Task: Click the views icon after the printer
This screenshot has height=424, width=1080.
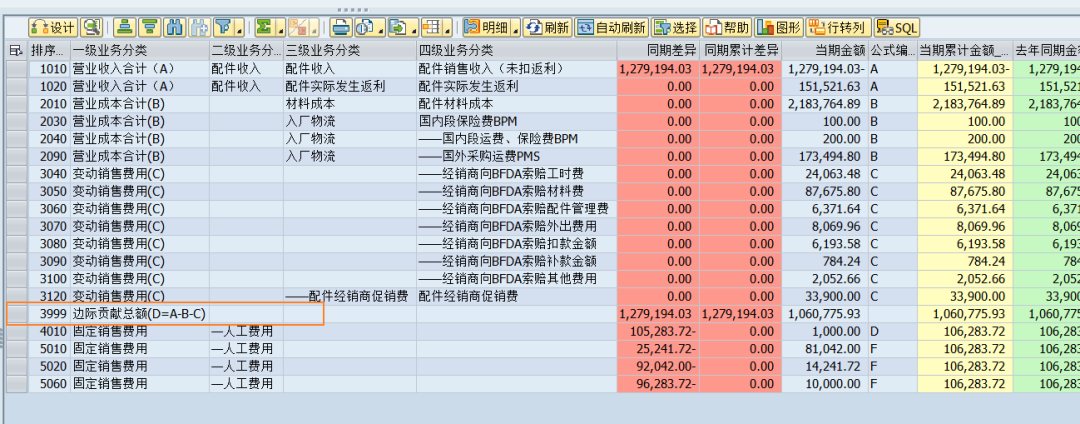Action: click(x=364, y=28)
